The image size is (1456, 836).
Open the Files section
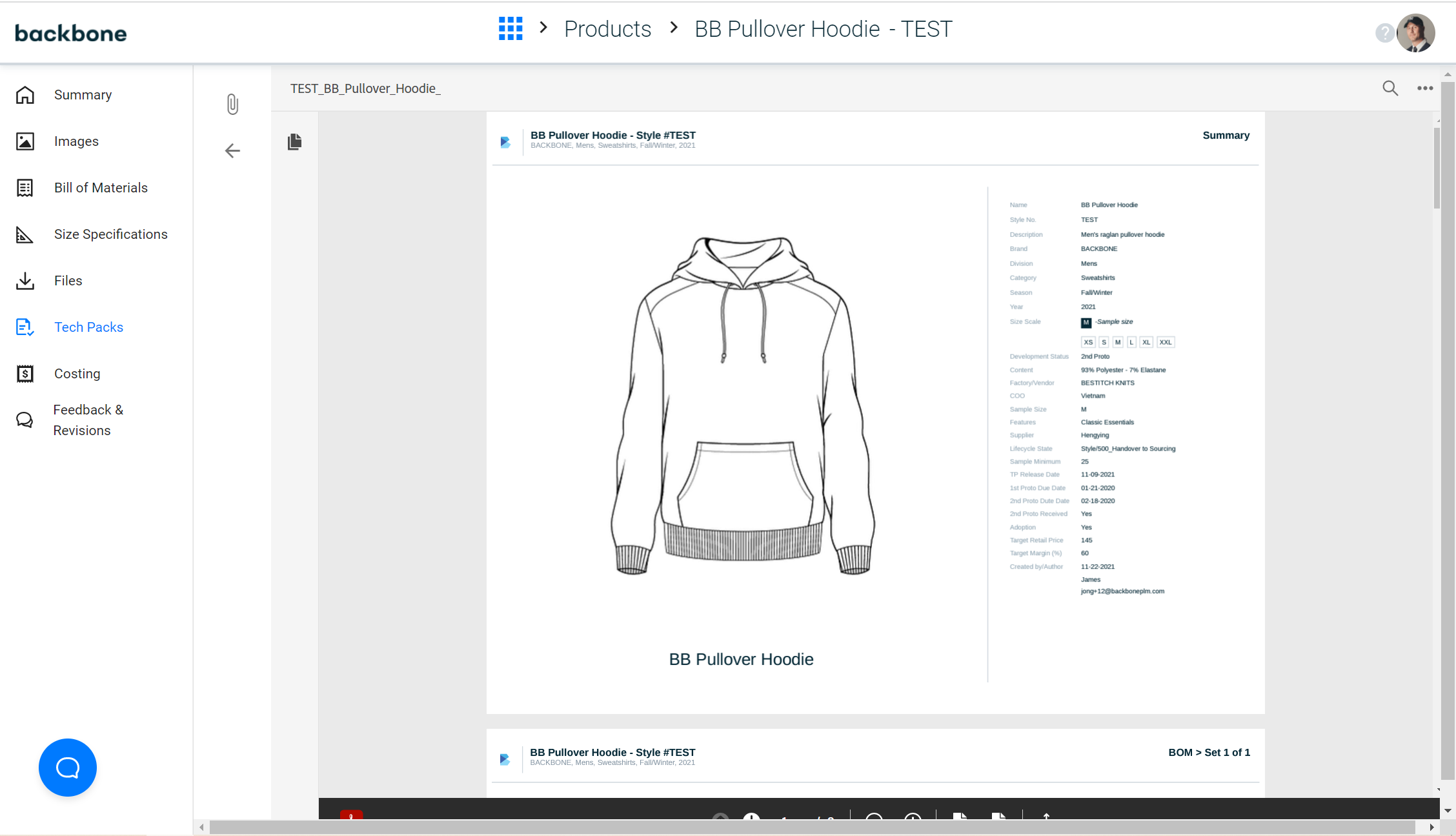point(68,280)
